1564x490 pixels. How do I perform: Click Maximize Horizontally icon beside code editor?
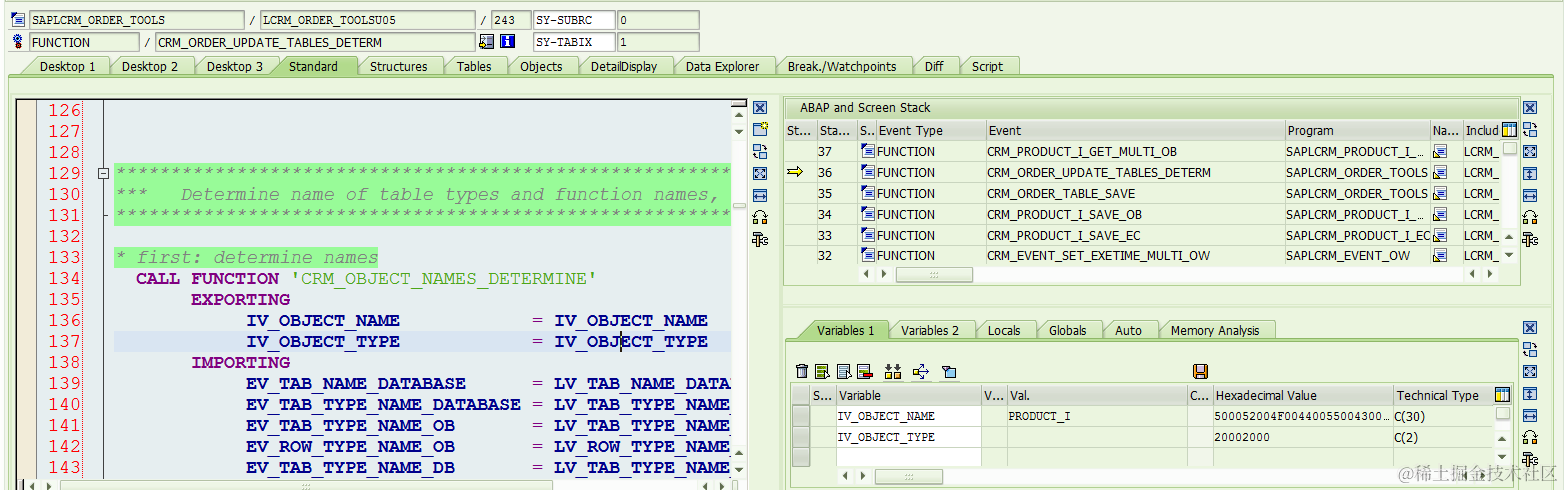click(x=760, y=195)
